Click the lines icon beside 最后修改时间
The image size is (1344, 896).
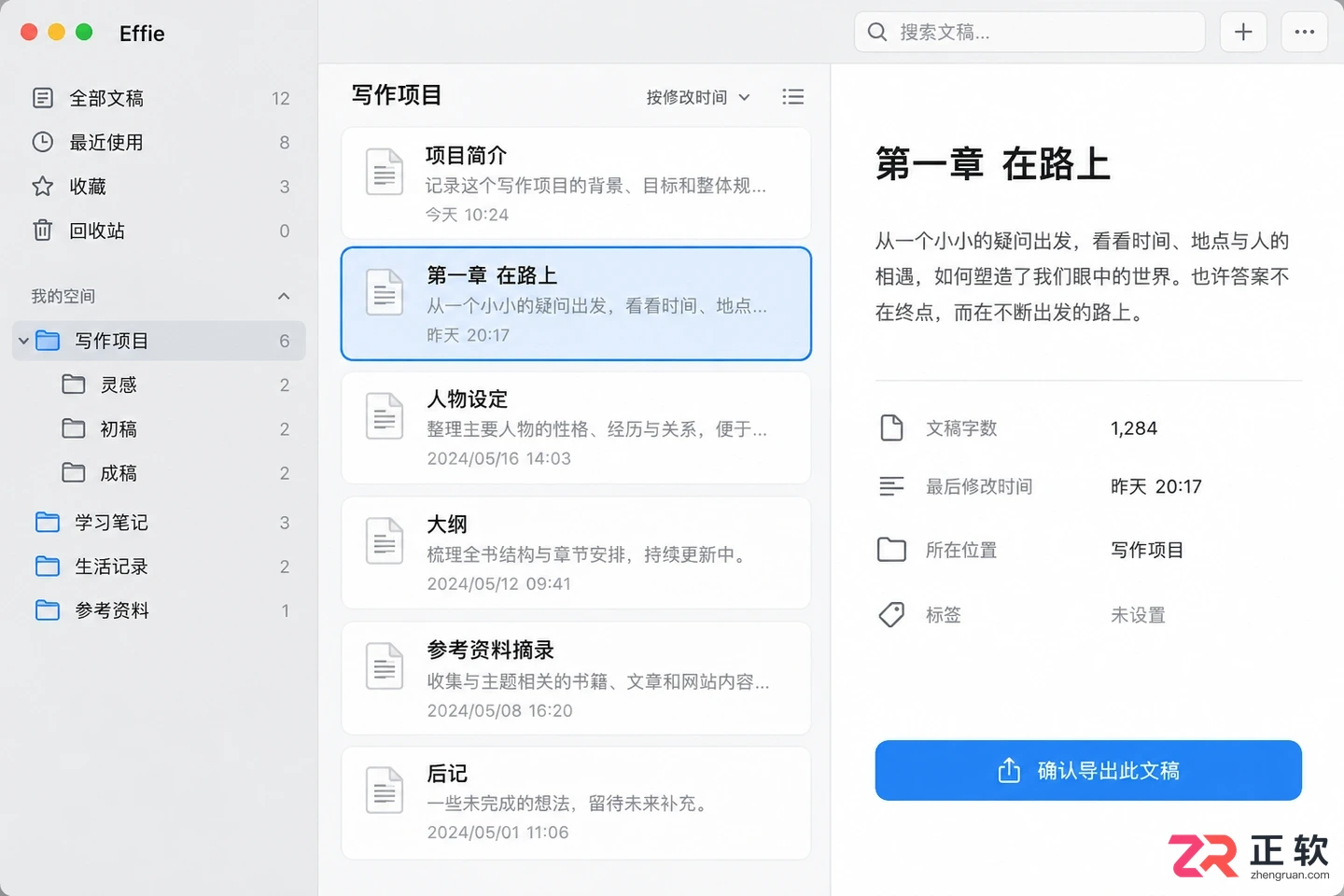click(892, 486)
